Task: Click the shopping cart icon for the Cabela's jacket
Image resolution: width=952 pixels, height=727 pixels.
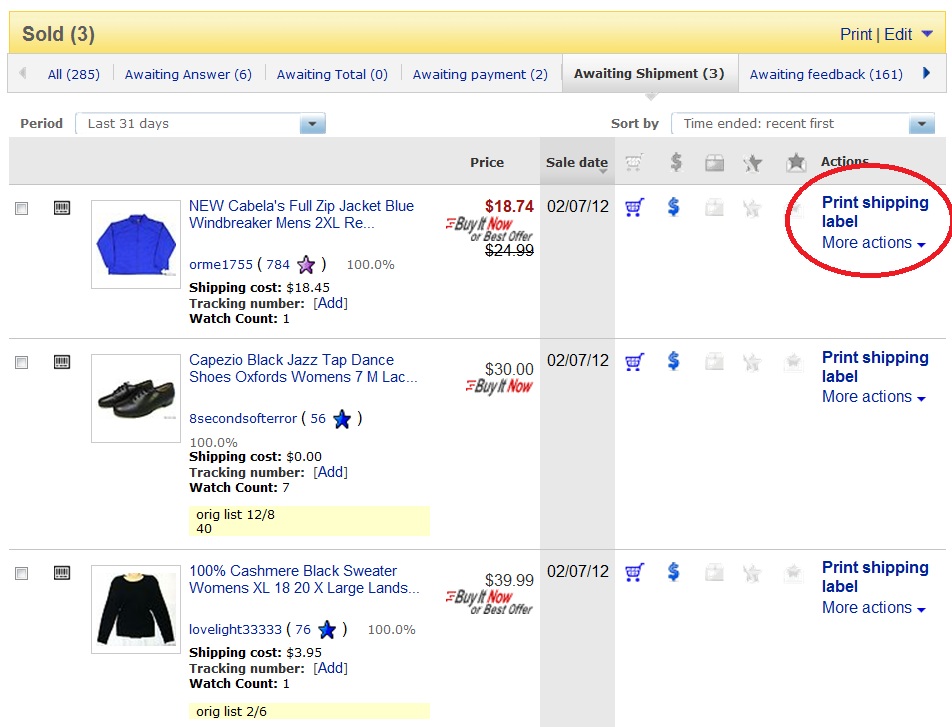Action: (x=634, y=206)
